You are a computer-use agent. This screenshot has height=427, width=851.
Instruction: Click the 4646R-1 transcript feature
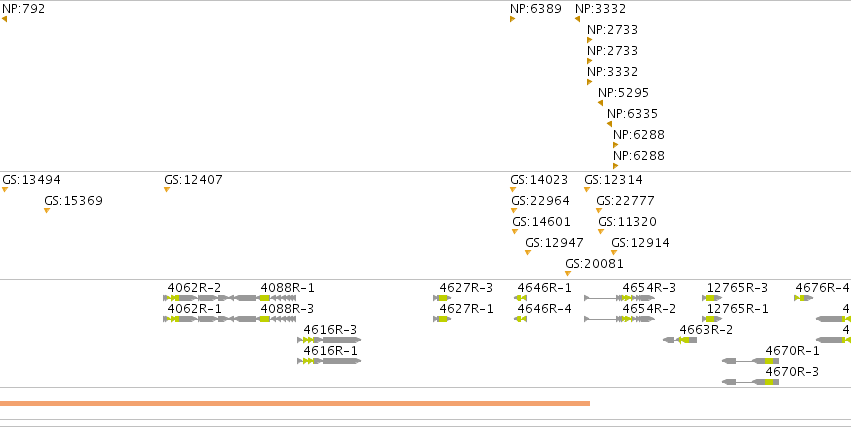click(520, 298)
